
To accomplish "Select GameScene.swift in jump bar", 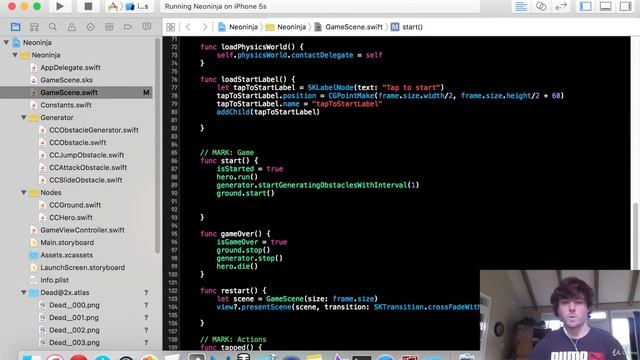I will 349,27.
